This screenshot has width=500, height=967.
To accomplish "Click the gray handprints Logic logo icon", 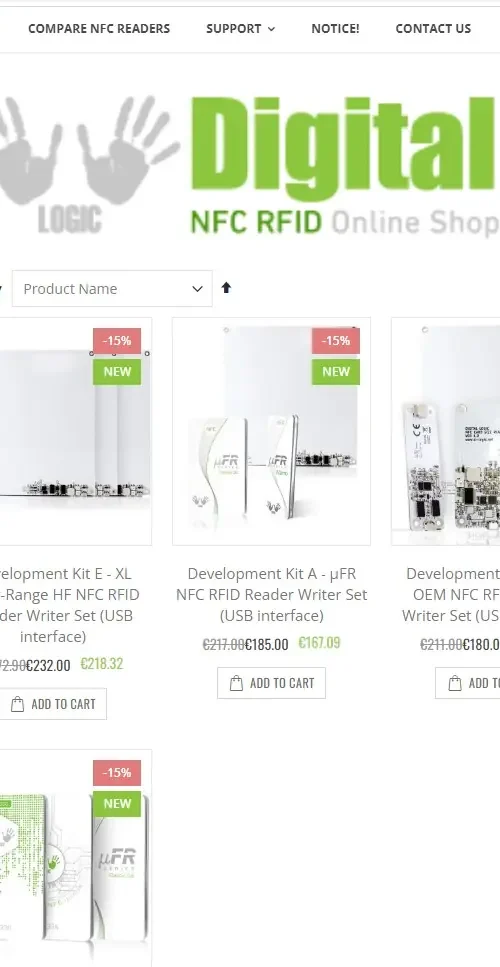I will (x=88, y=164).
